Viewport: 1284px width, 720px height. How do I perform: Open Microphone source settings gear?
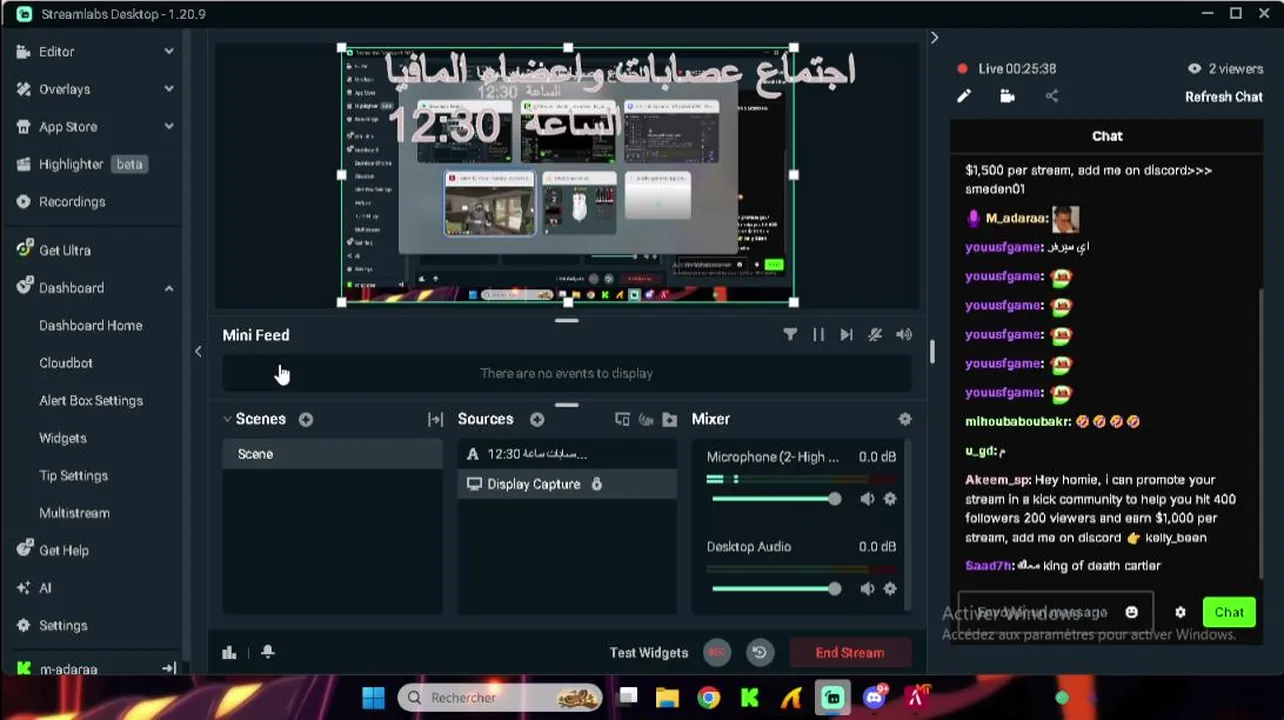coord(890,499)
